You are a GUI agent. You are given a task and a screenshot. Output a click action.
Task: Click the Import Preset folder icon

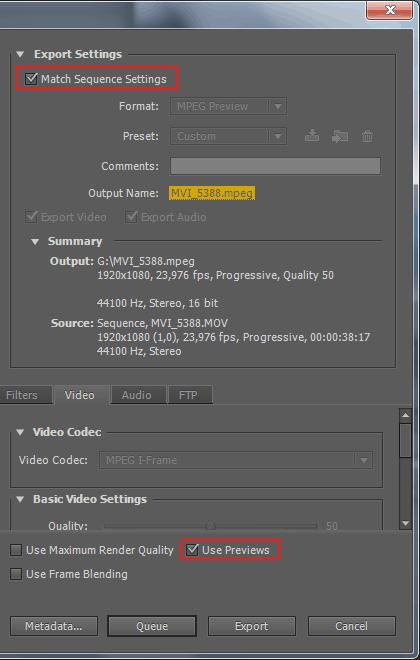(340, 136)
